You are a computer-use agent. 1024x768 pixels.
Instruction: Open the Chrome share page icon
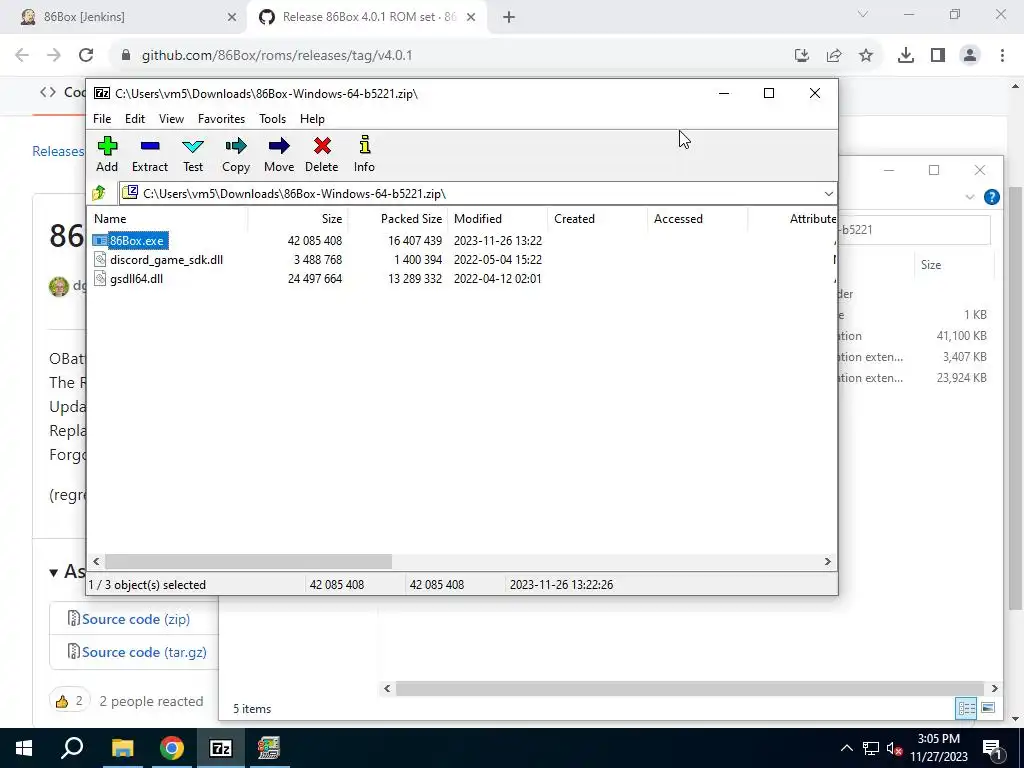click(x=834, y=55)
